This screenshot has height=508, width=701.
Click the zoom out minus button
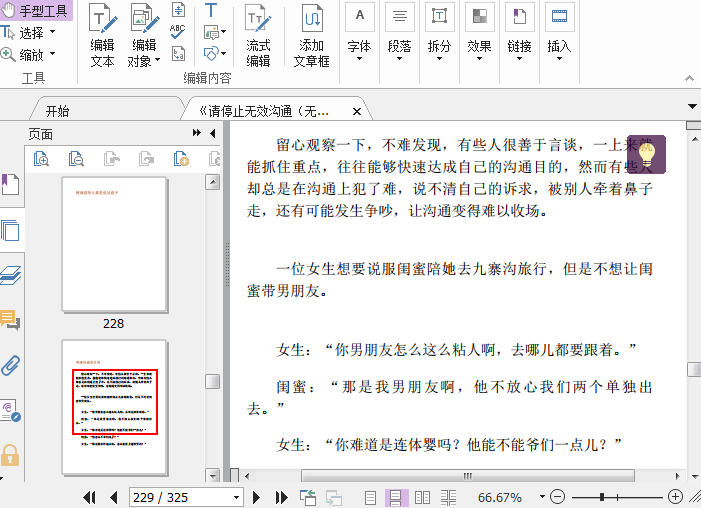557,496
